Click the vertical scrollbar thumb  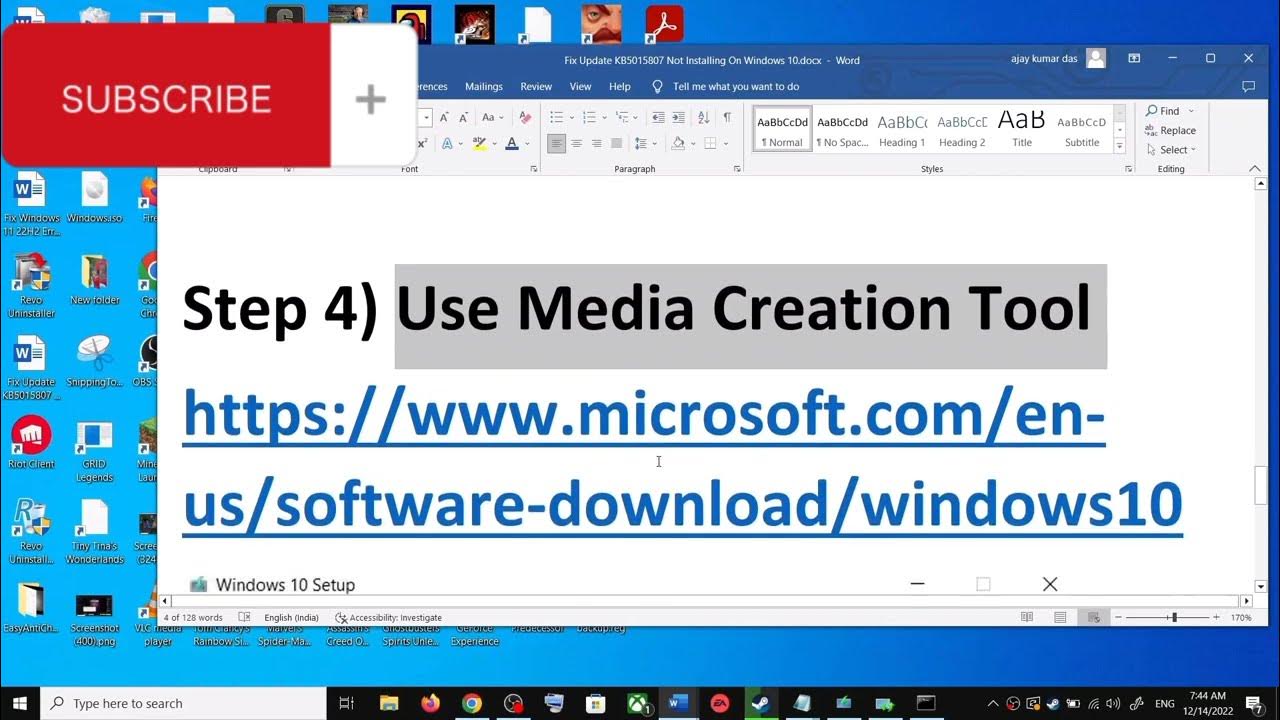[x=1261, y=485]
